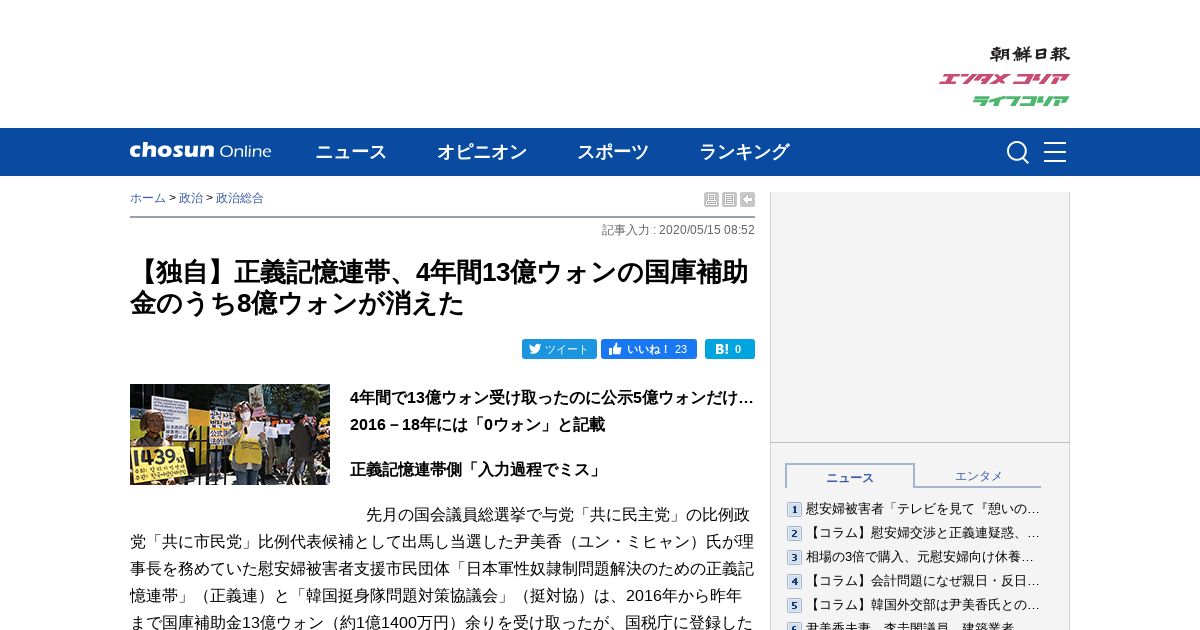The image size is (1200, 630).
Task: Open the 朝鮮日報 logo link
Action: click(x=1029, y=54)
